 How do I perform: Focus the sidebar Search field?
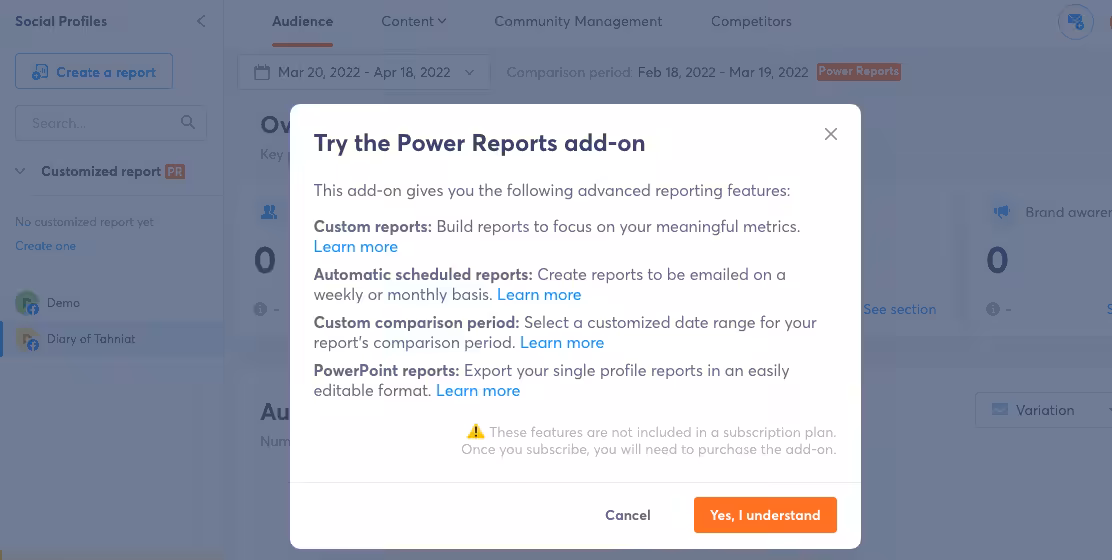click(x=111, y=123)
